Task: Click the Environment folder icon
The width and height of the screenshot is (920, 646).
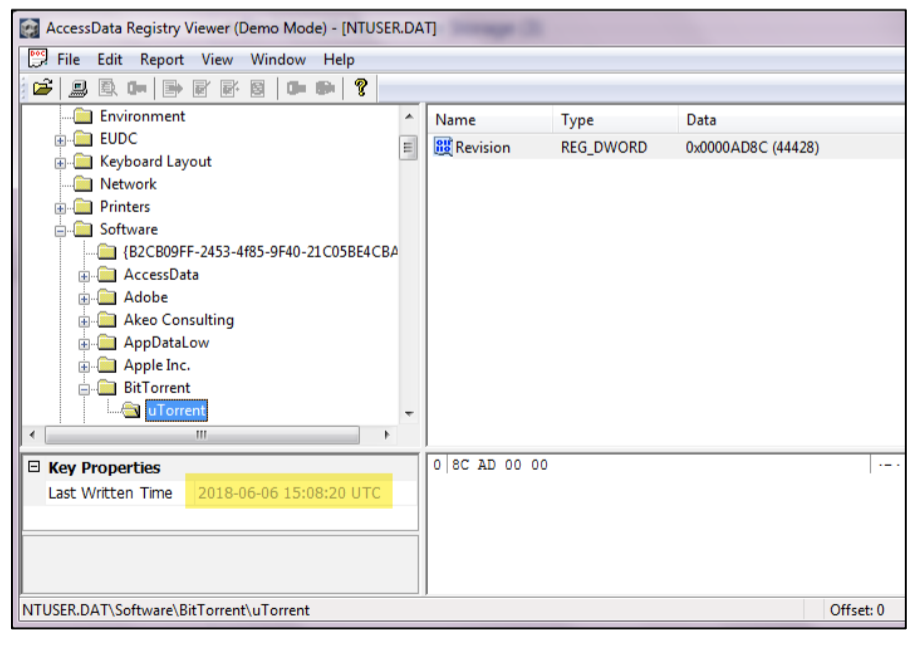Action: (83, 116)
